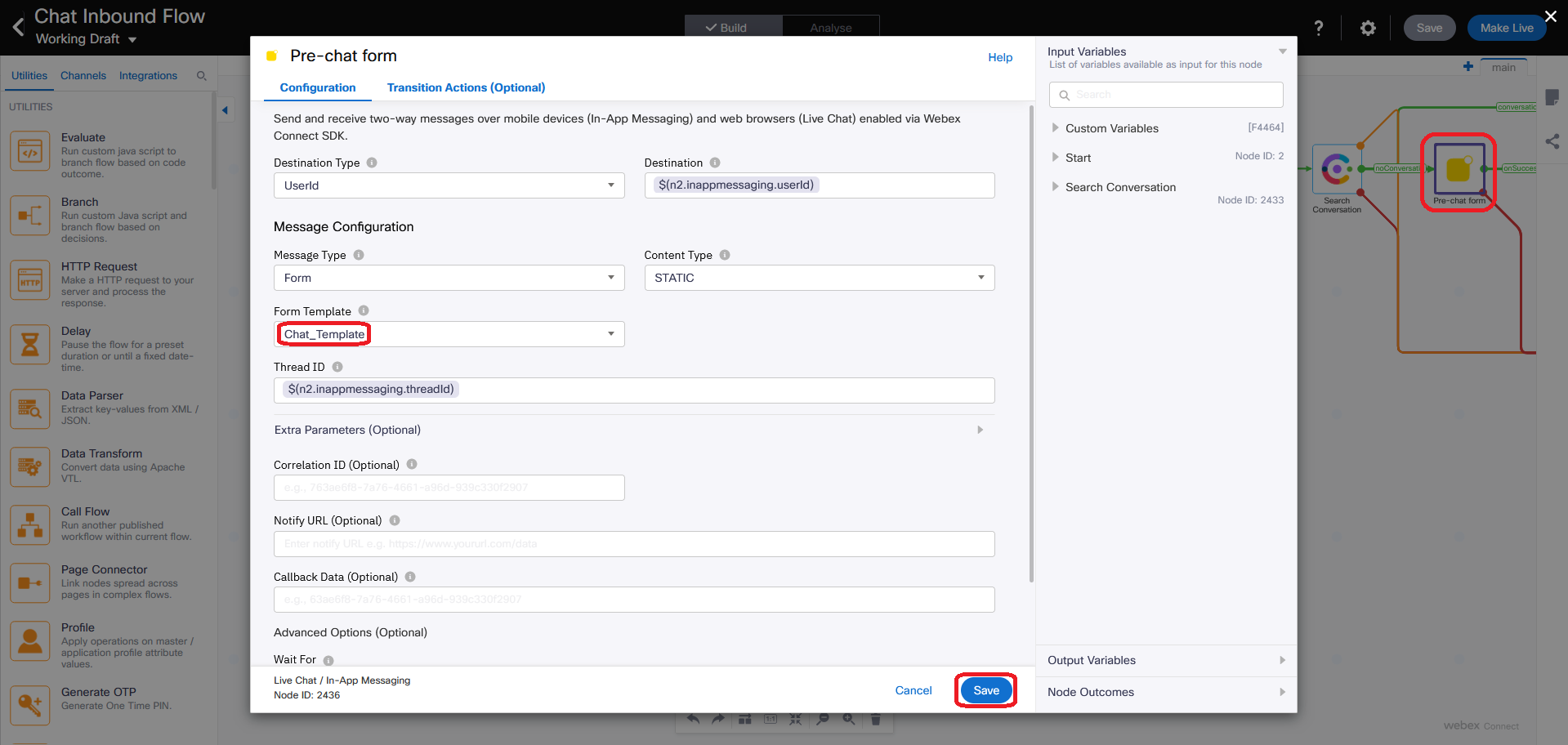
Task: Save the Pre-chat form node configuration
Action: pyautogui.click(x=986, y=690)
